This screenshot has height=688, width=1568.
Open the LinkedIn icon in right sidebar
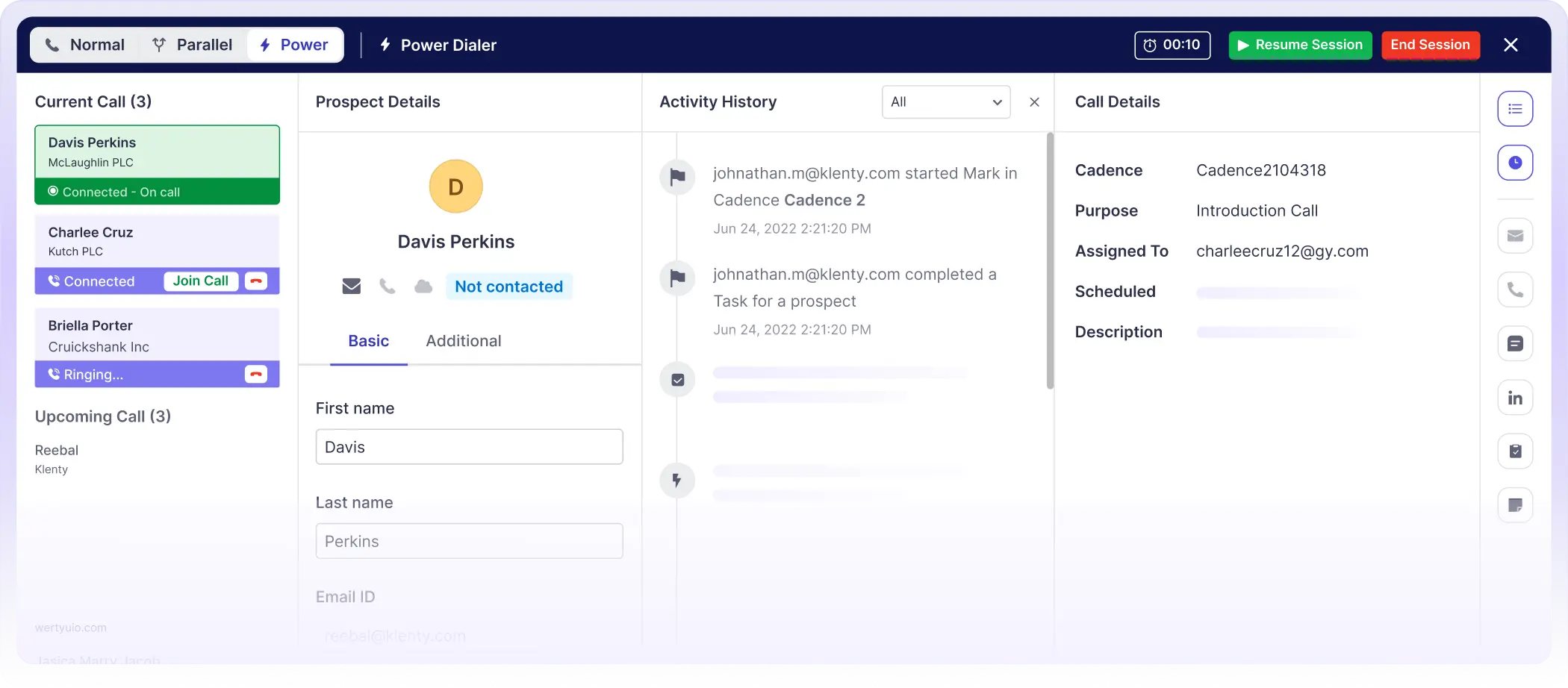1515,398
